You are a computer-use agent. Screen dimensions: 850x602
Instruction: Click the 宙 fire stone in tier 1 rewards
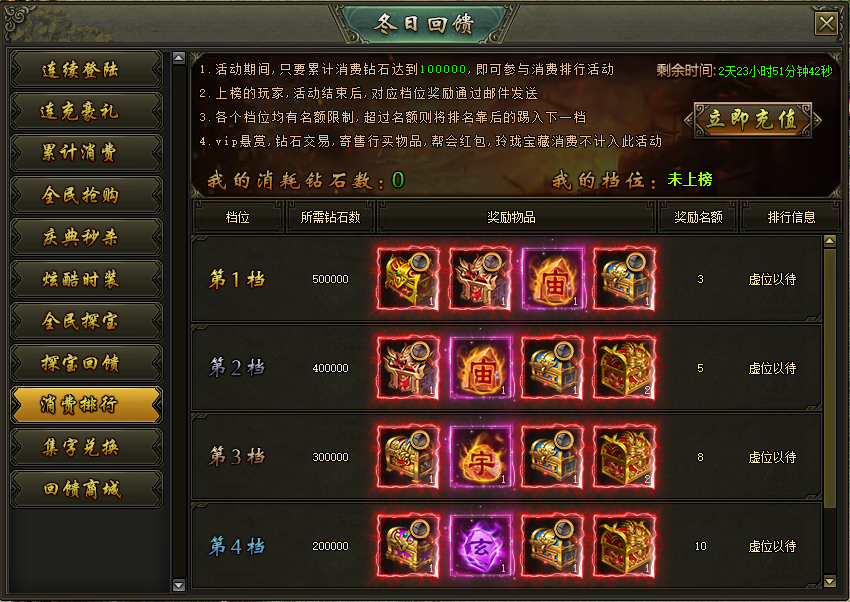[x=552, y=279]
